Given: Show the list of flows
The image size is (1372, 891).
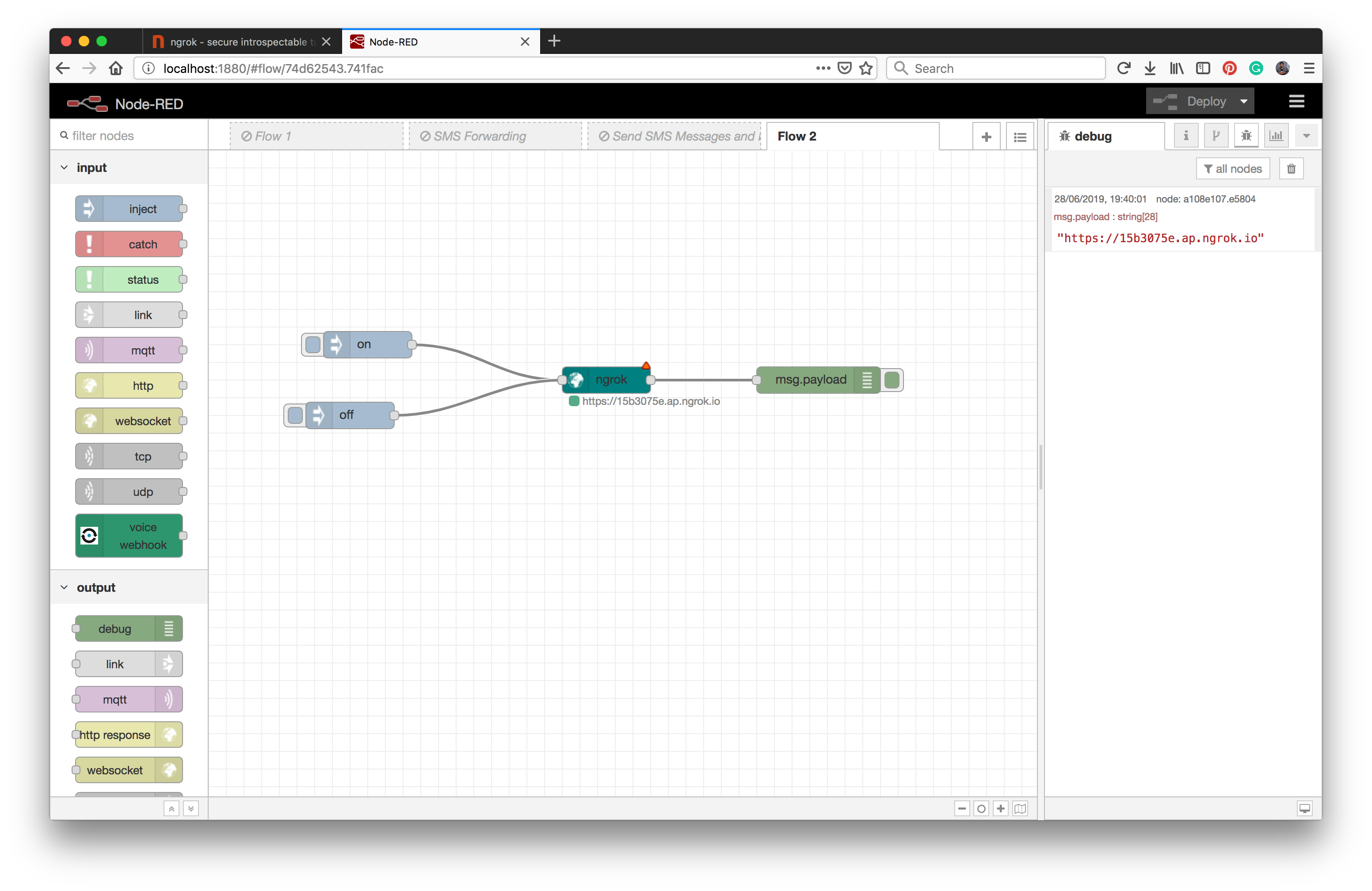Looking at the screenshot, I should click(x=1020, y=137).
